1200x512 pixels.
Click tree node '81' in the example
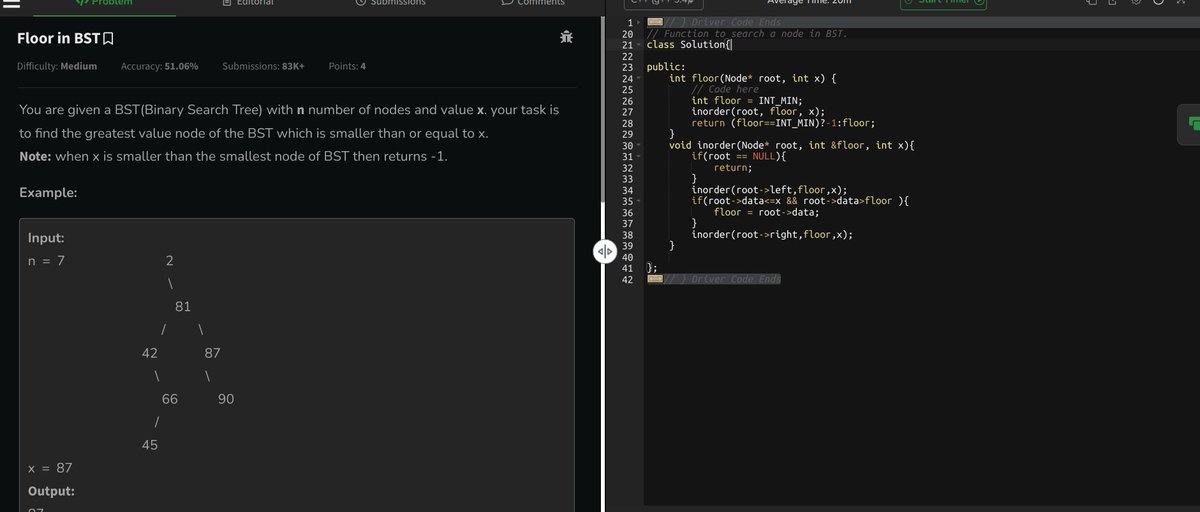tap(183, 306)
